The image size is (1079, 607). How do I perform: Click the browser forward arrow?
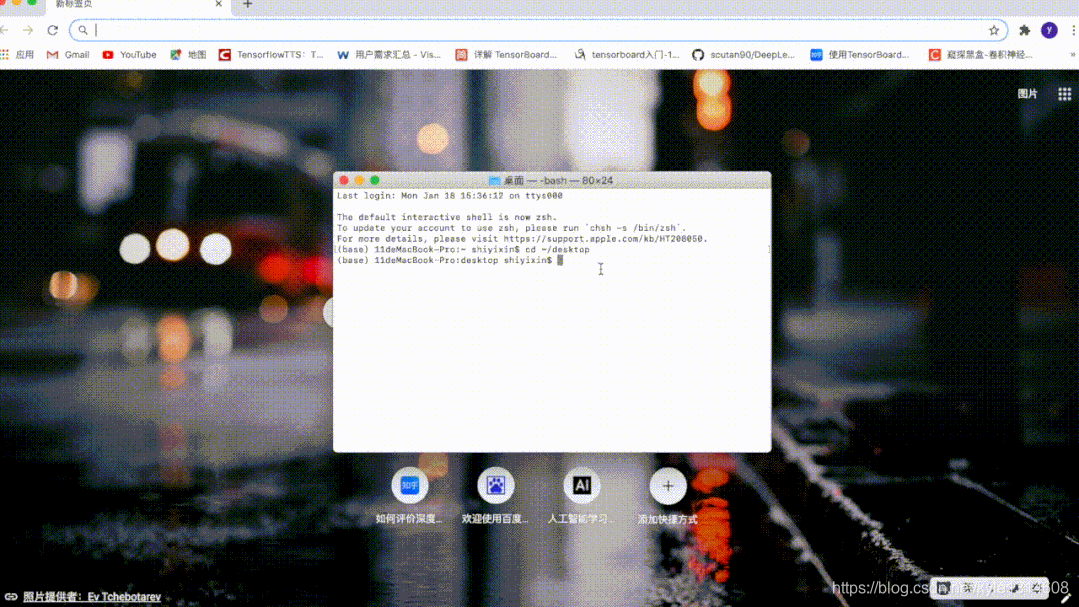pos(28,30)
